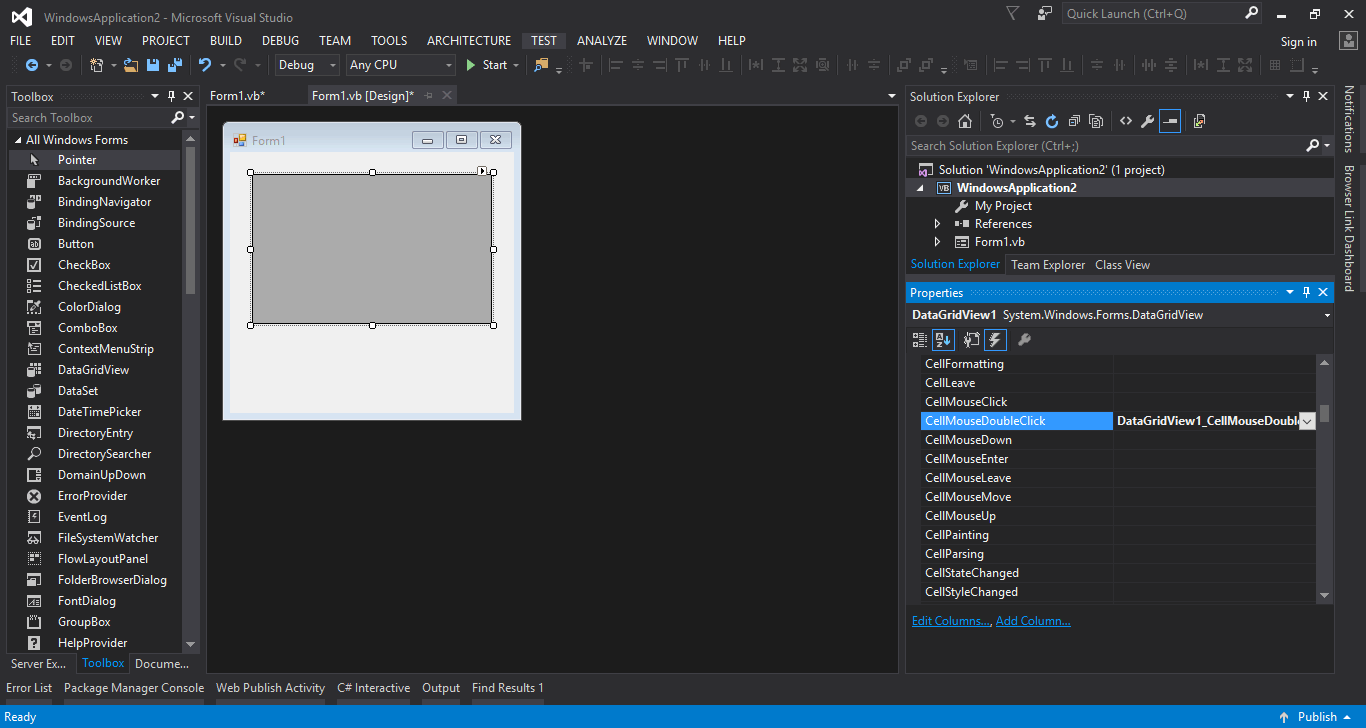This screenshot has height=728, width=1366.
Task: Open the Debug configuration dropdown
Action: 333,65
